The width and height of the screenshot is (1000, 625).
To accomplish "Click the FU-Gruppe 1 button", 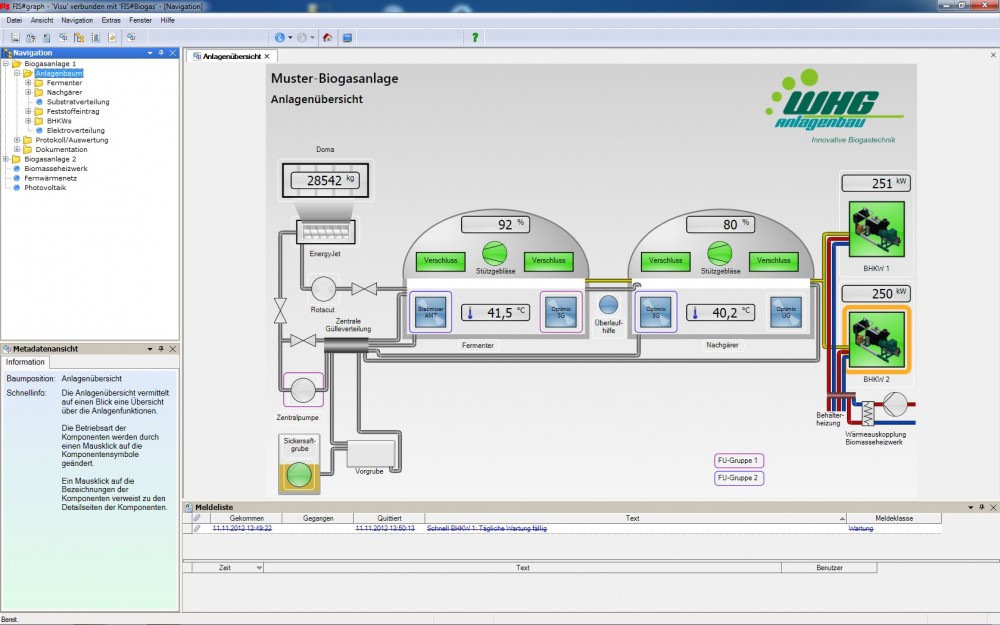I will 738,461.
